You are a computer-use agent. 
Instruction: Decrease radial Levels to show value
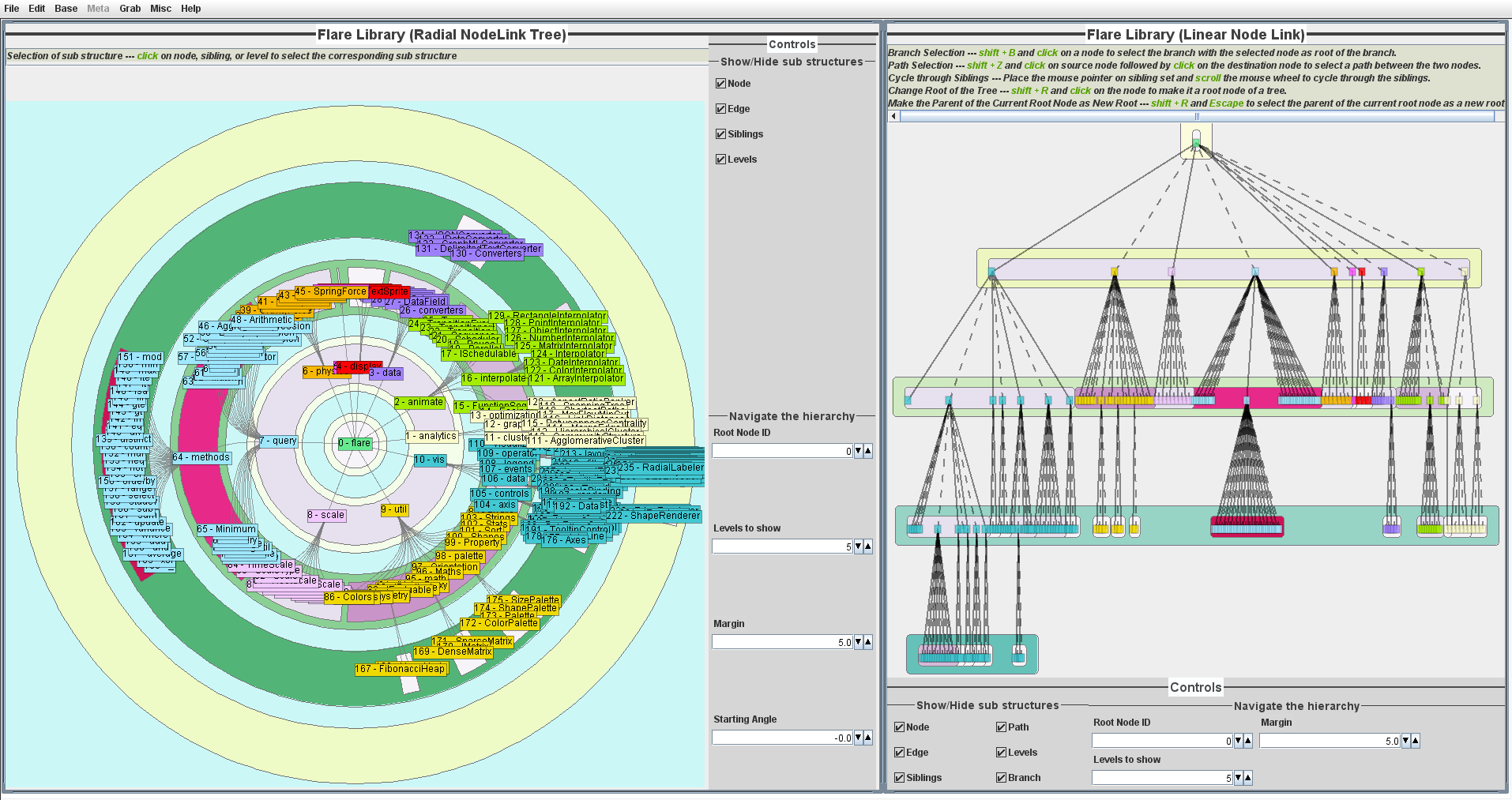859,546
